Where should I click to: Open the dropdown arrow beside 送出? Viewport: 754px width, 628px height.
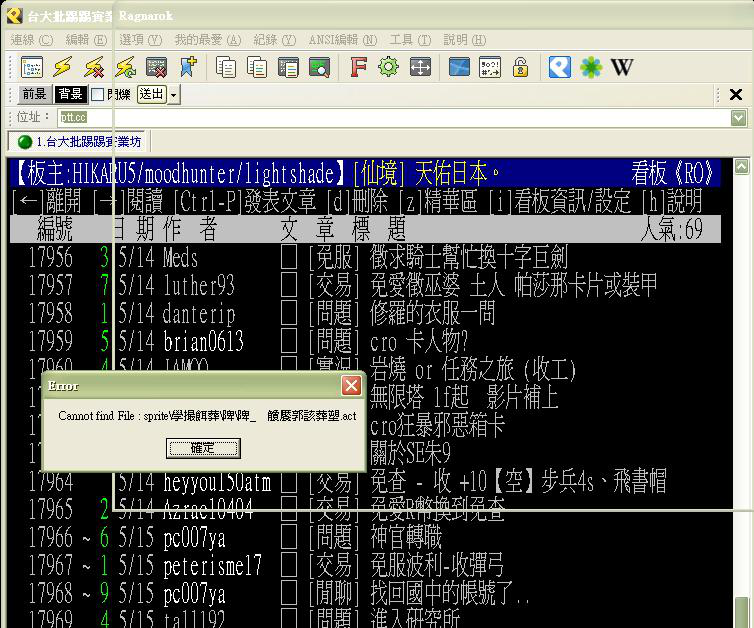(174, 95)
